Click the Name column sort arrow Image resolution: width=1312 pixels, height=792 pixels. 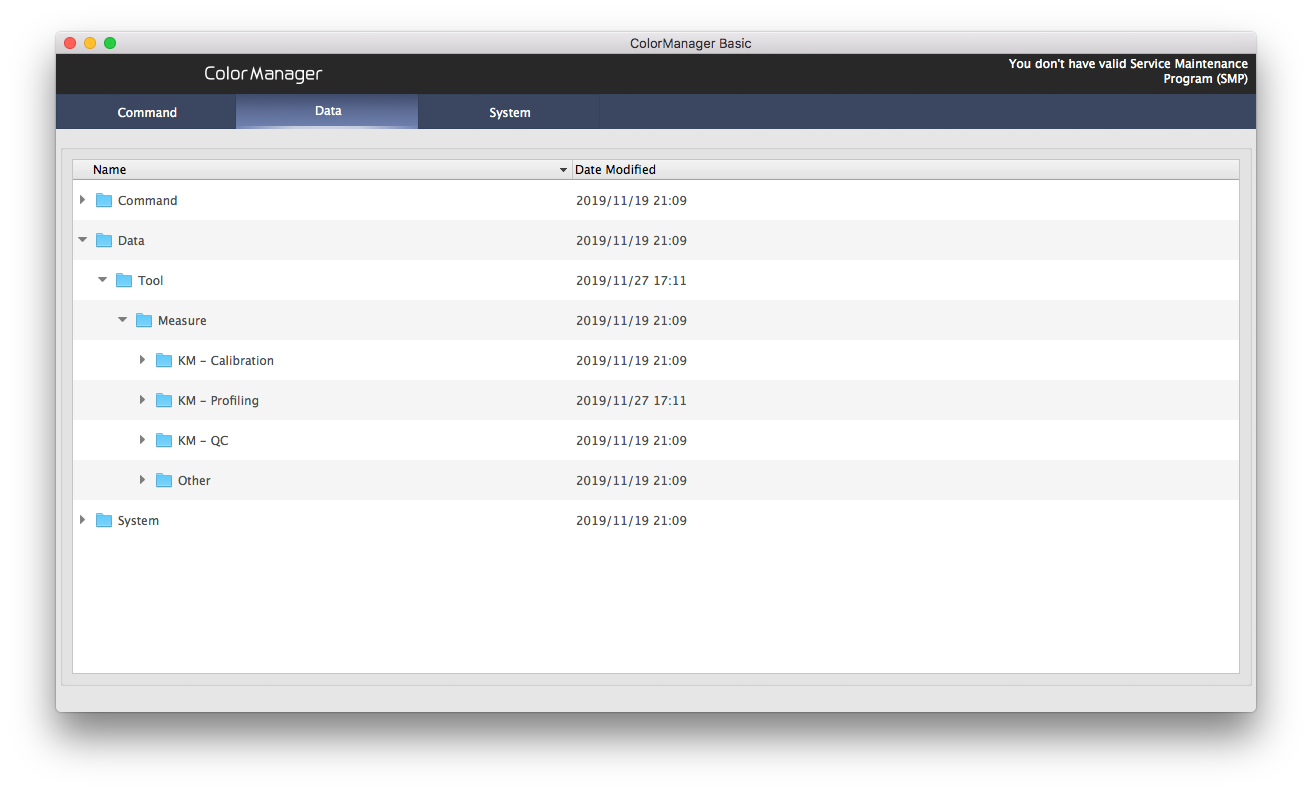(x=563, y=170)
